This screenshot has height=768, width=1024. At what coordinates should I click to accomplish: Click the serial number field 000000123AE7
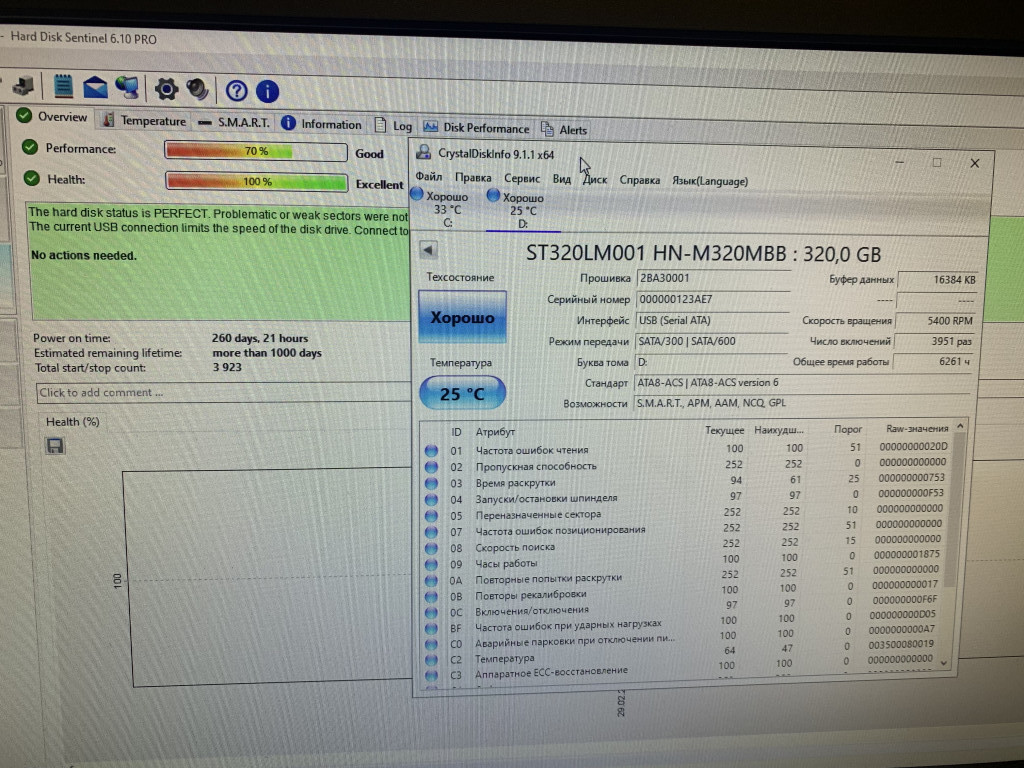[x=712, y=299]
